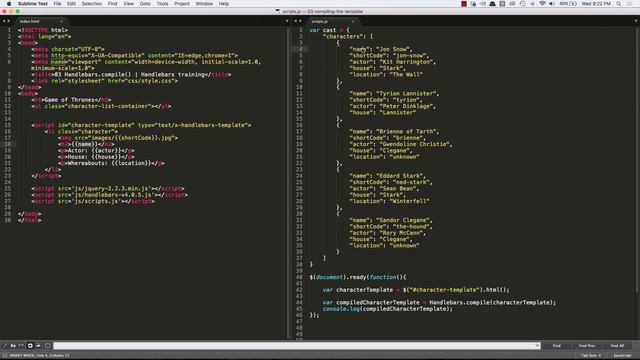Image resolution: width=640 pixels, height=360 pixels.
Task: Click the notification bell menu bar icon
Action: [493, 4]
